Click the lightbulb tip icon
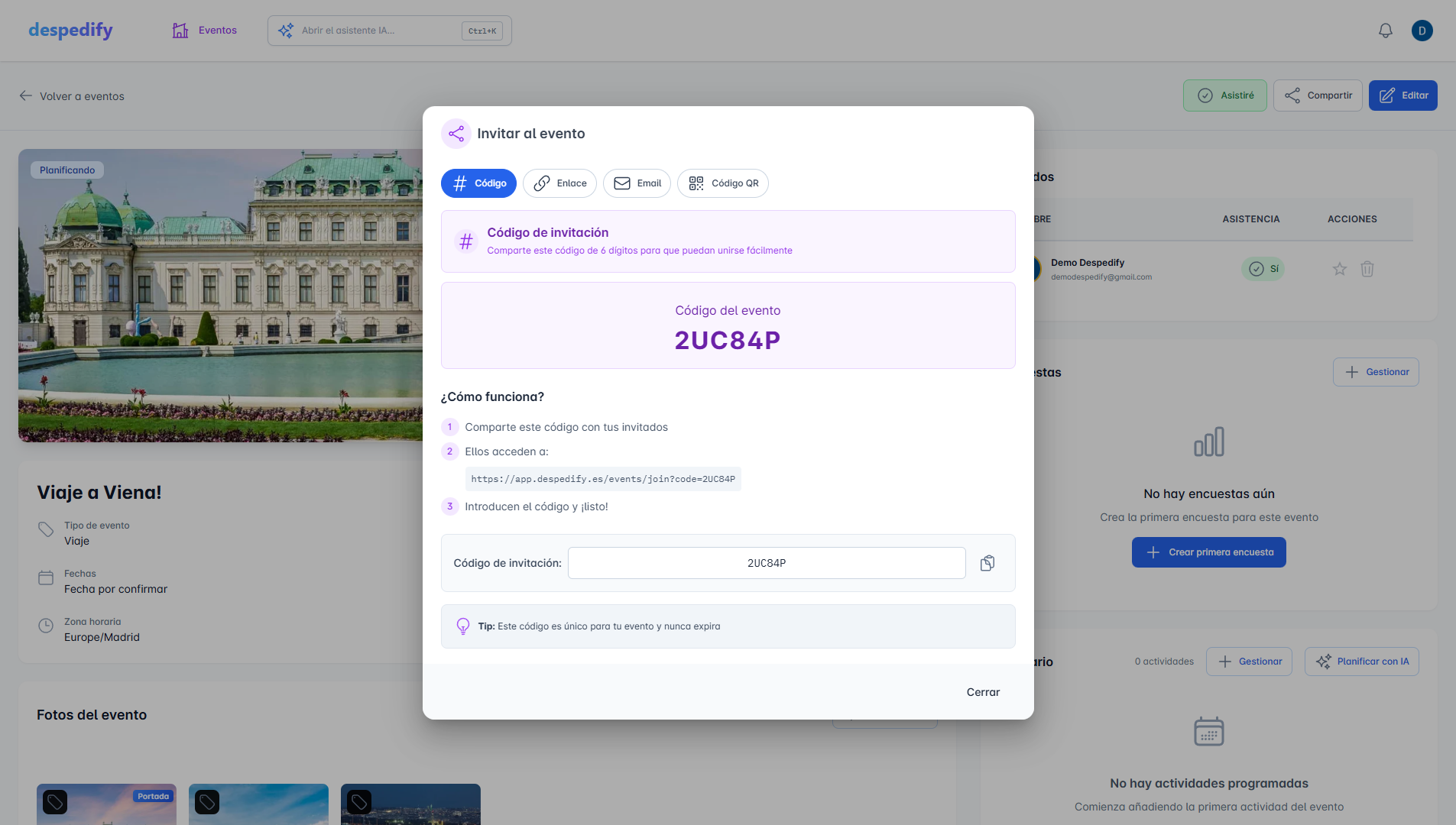The height and width of the screenshot is (825, 1456). [463, 626]
